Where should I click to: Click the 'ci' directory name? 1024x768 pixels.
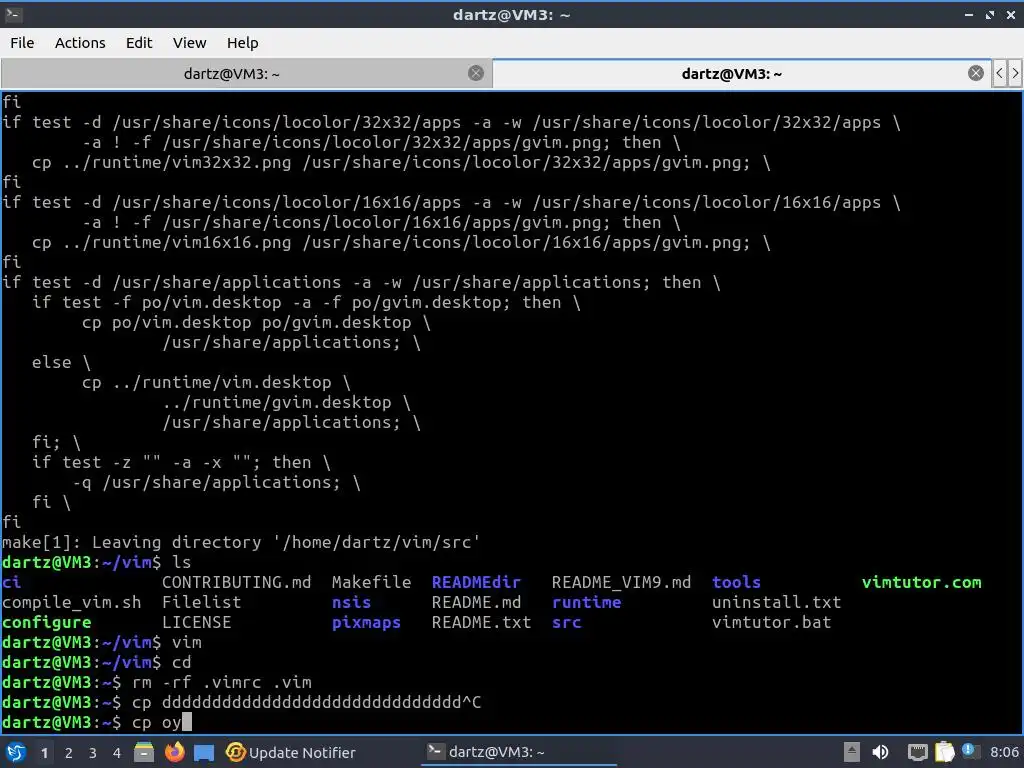11,583
